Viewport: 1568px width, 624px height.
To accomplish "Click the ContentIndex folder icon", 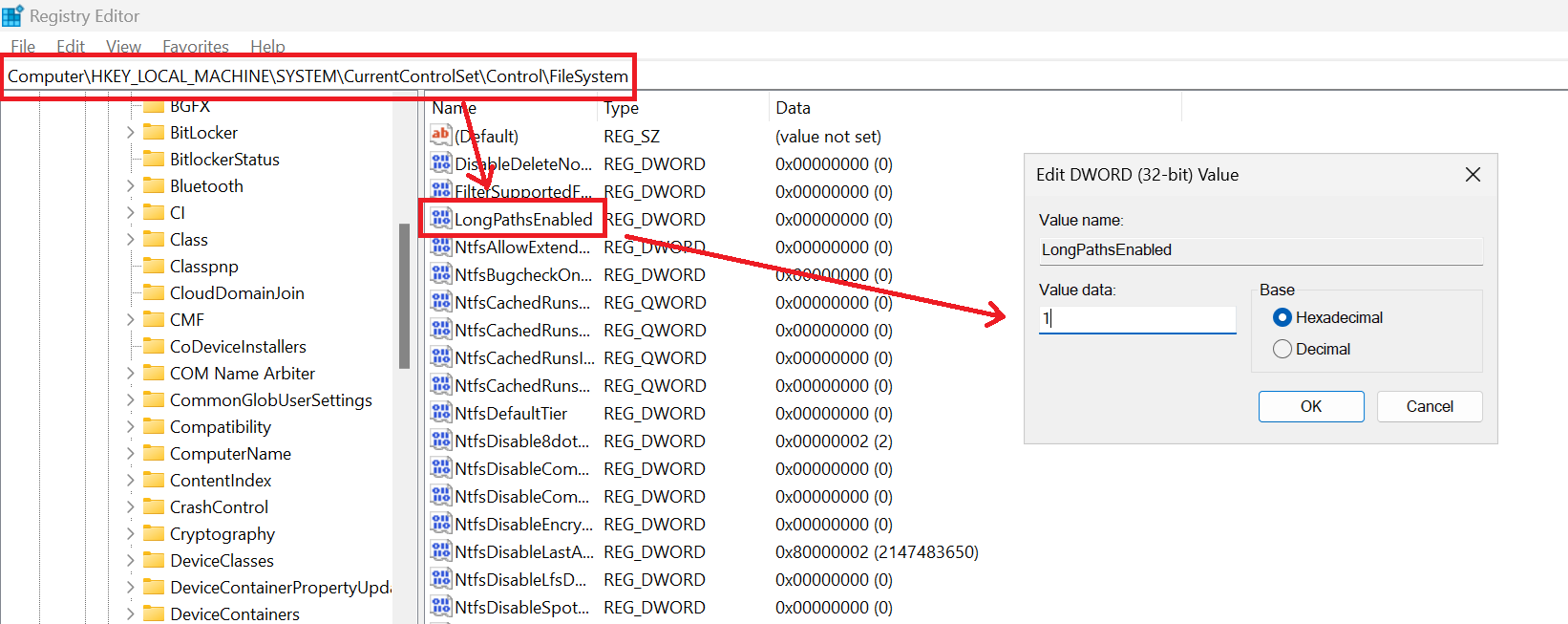I will [154, 480].
